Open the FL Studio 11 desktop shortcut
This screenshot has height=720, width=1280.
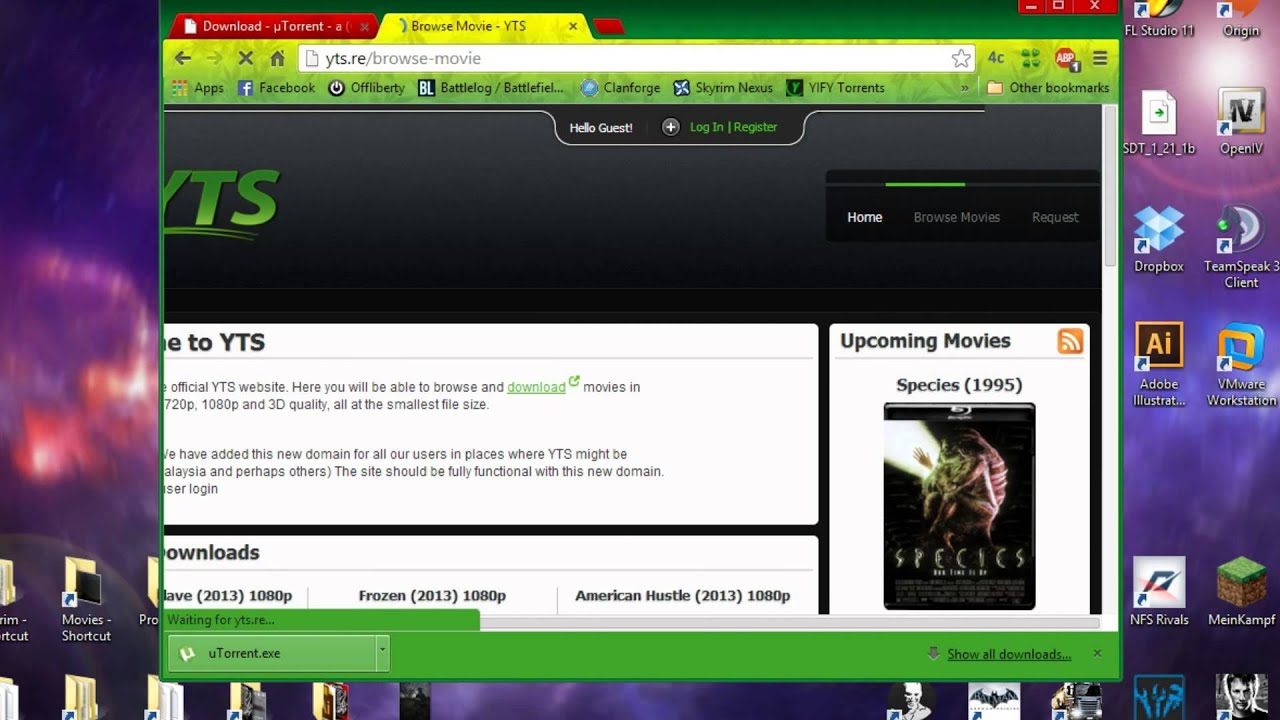(1159, 20)
